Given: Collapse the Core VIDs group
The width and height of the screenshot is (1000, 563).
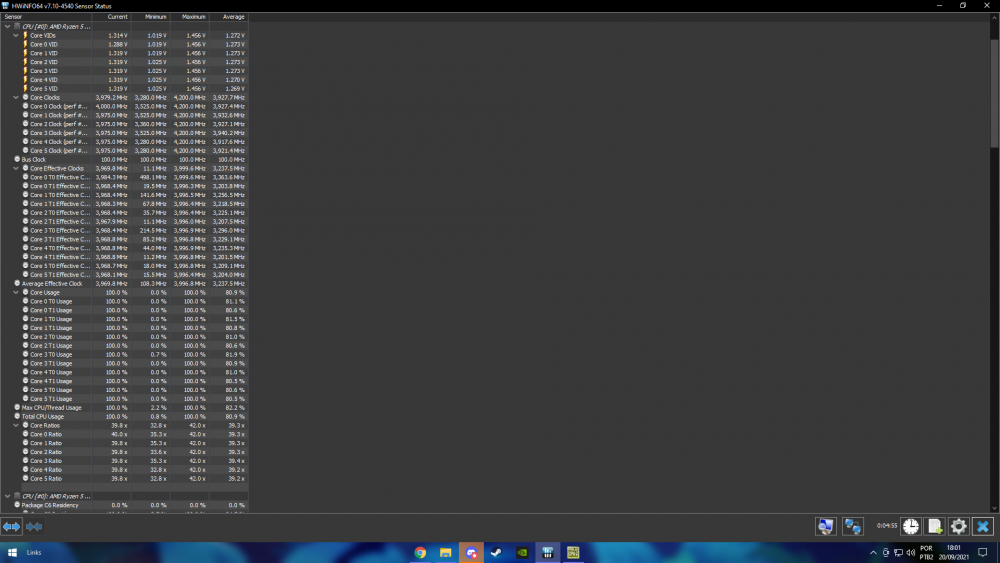Looking at the screenshot, I should (16, 36).
